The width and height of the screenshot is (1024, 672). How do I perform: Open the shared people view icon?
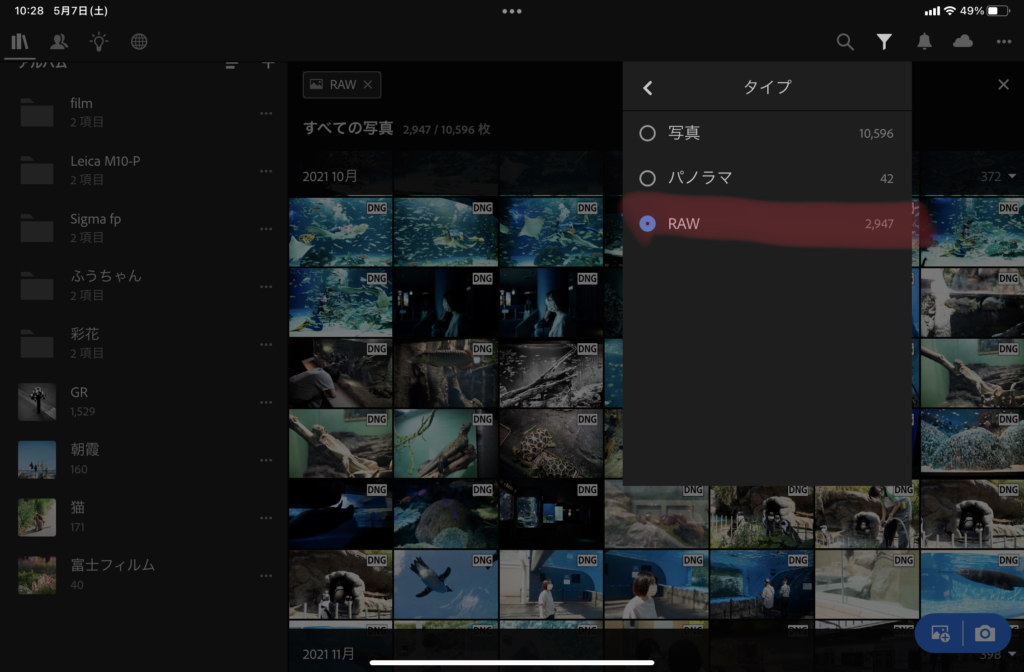[x=59, y=42]
